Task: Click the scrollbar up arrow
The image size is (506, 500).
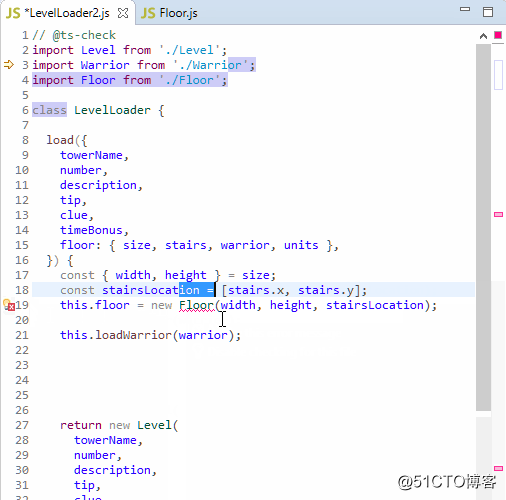Action: coord(483,36)
